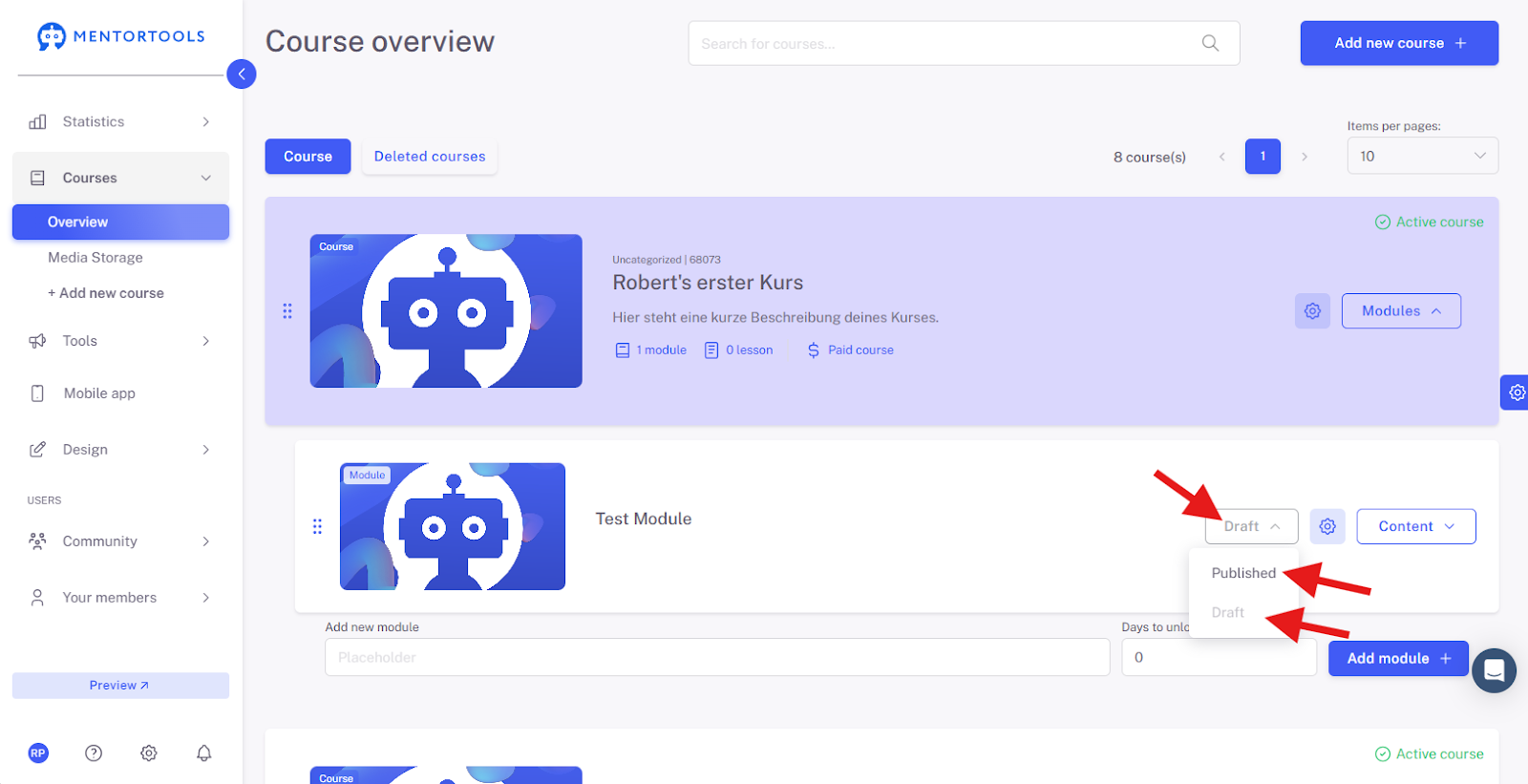
Task: Click the Add module button
Action: pos(1398,658)
